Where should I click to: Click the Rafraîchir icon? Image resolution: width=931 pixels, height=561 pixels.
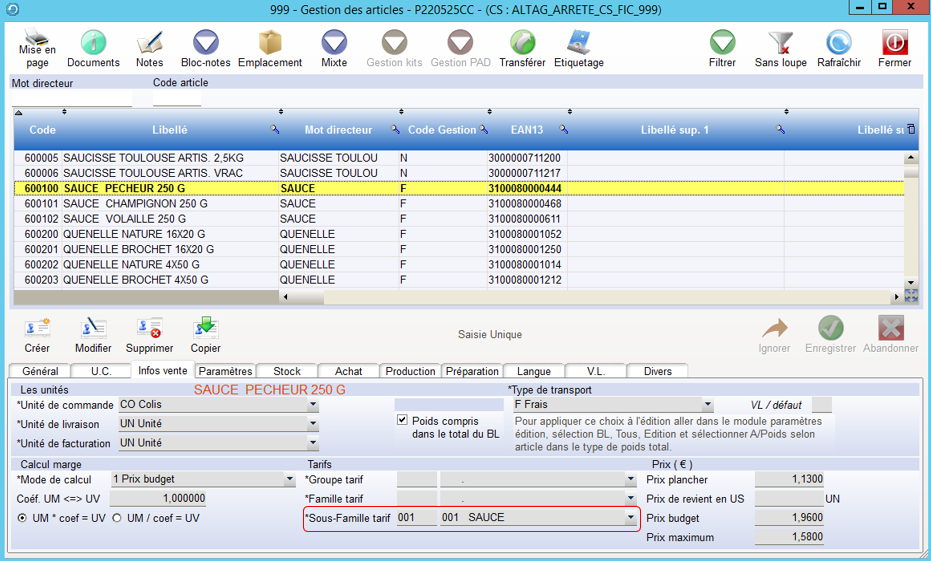(x=838, y=43)
